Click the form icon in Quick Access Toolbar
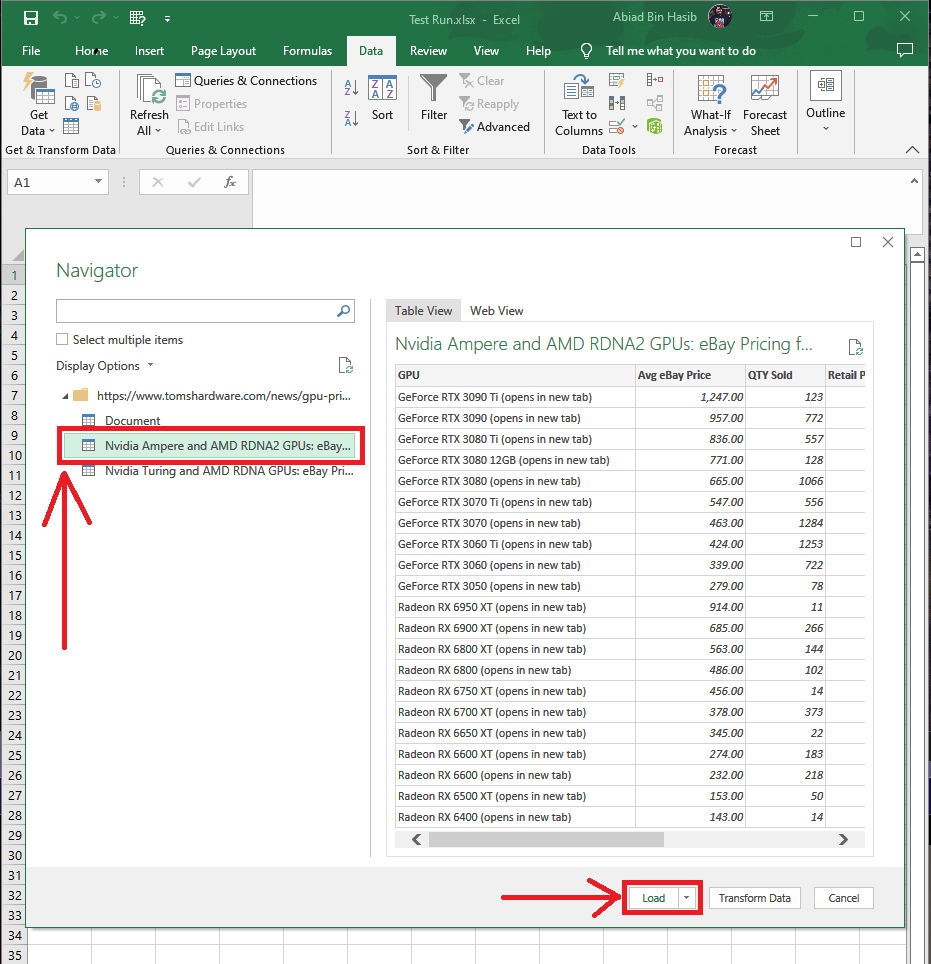This screenshot has width=931, height=964. [137, 18]
